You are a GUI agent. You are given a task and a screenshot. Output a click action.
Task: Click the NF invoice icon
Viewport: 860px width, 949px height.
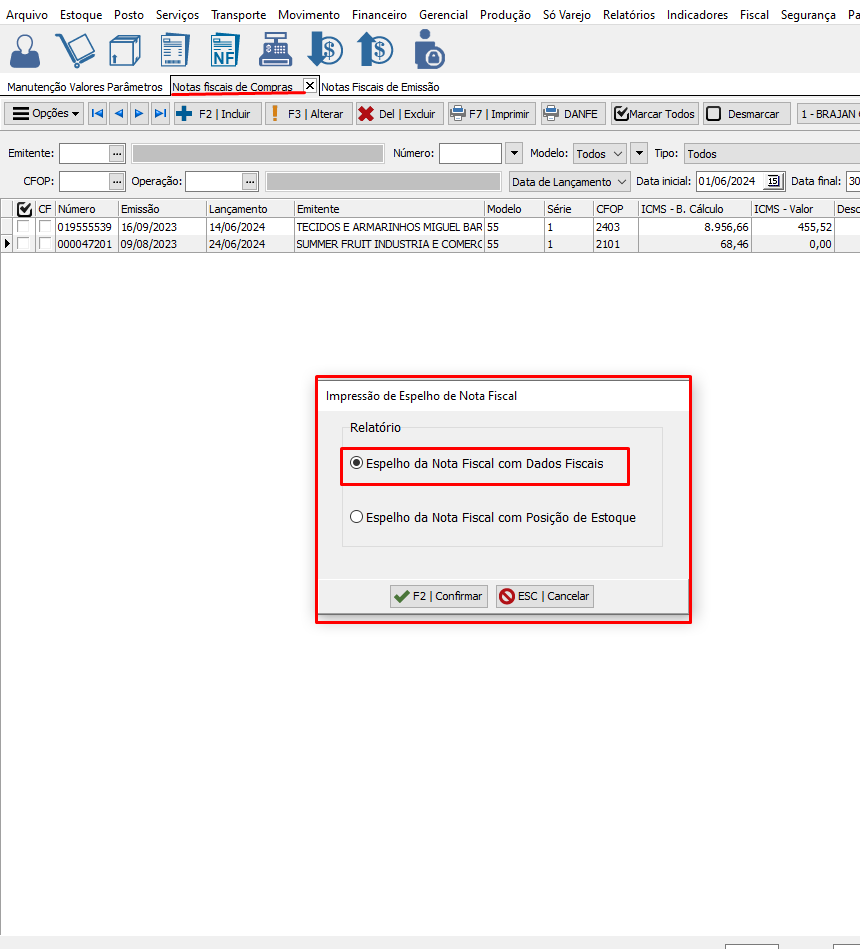pyautogui.click(x=225, y=50)
